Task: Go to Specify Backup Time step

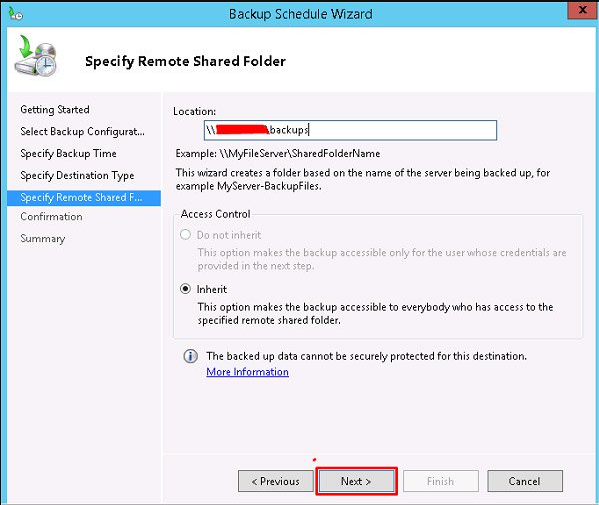Action: (x=68, y=154)
